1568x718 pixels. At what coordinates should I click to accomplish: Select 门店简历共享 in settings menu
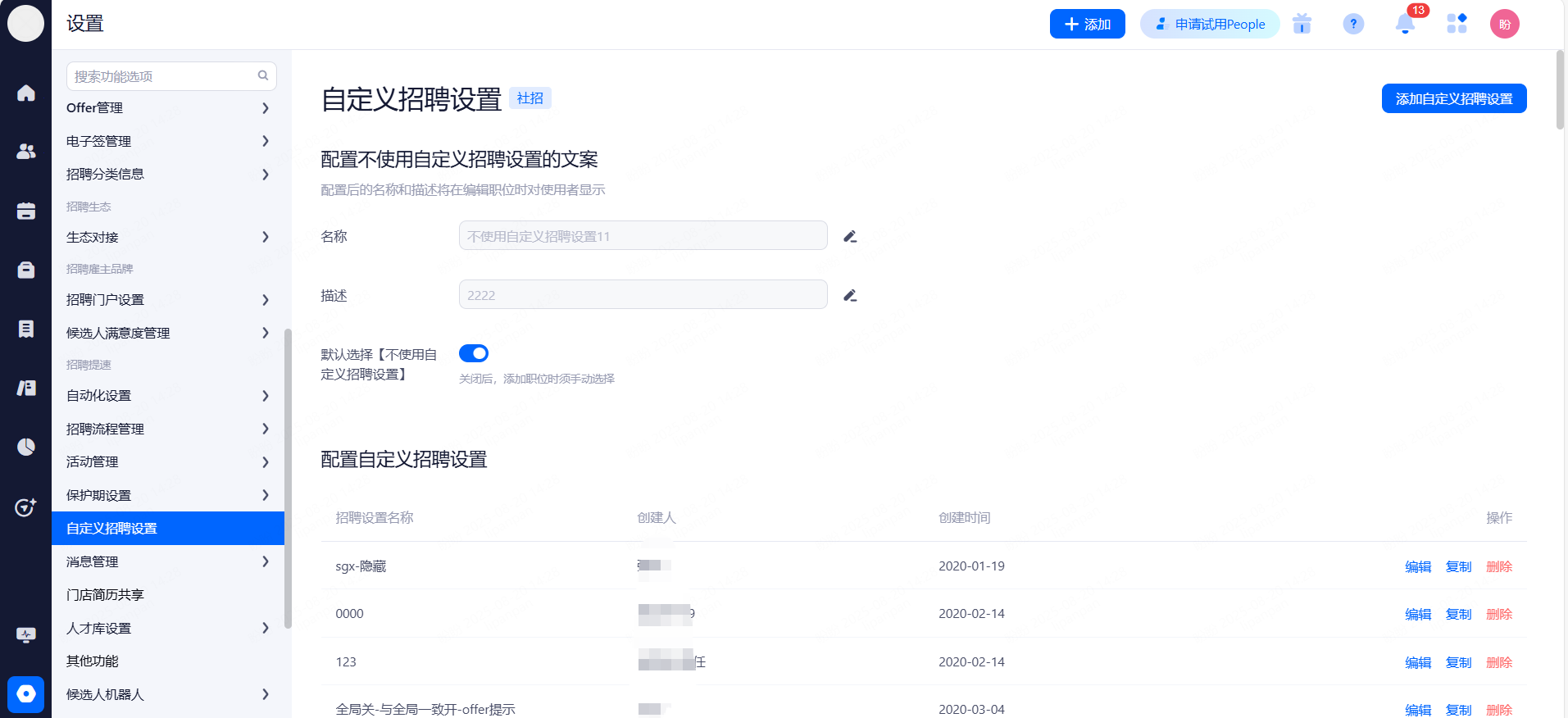coord(105,595)
